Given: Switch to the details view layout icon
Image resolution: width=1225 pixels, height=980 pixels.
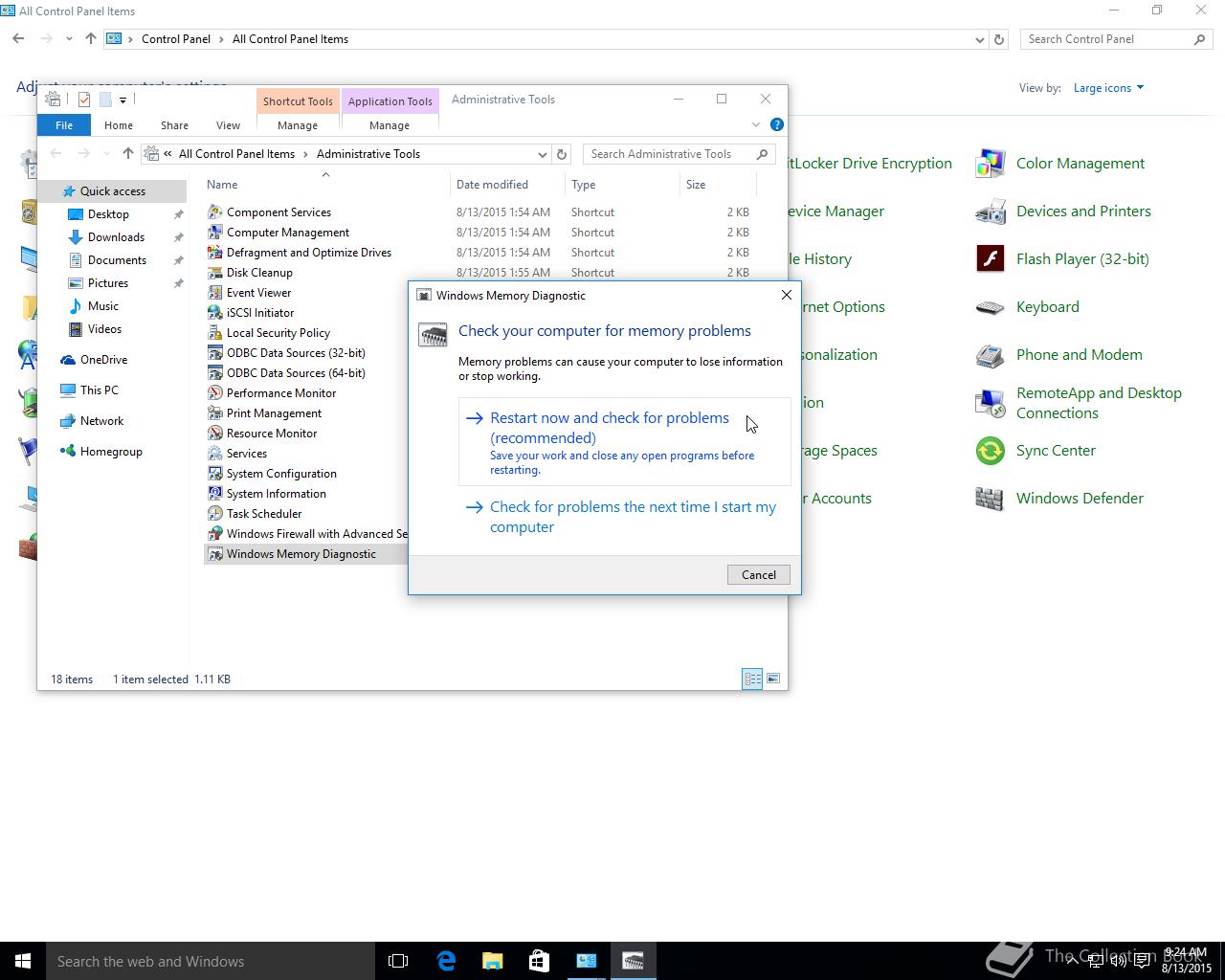Looking at the screenshot, I should tap(752, 679).
